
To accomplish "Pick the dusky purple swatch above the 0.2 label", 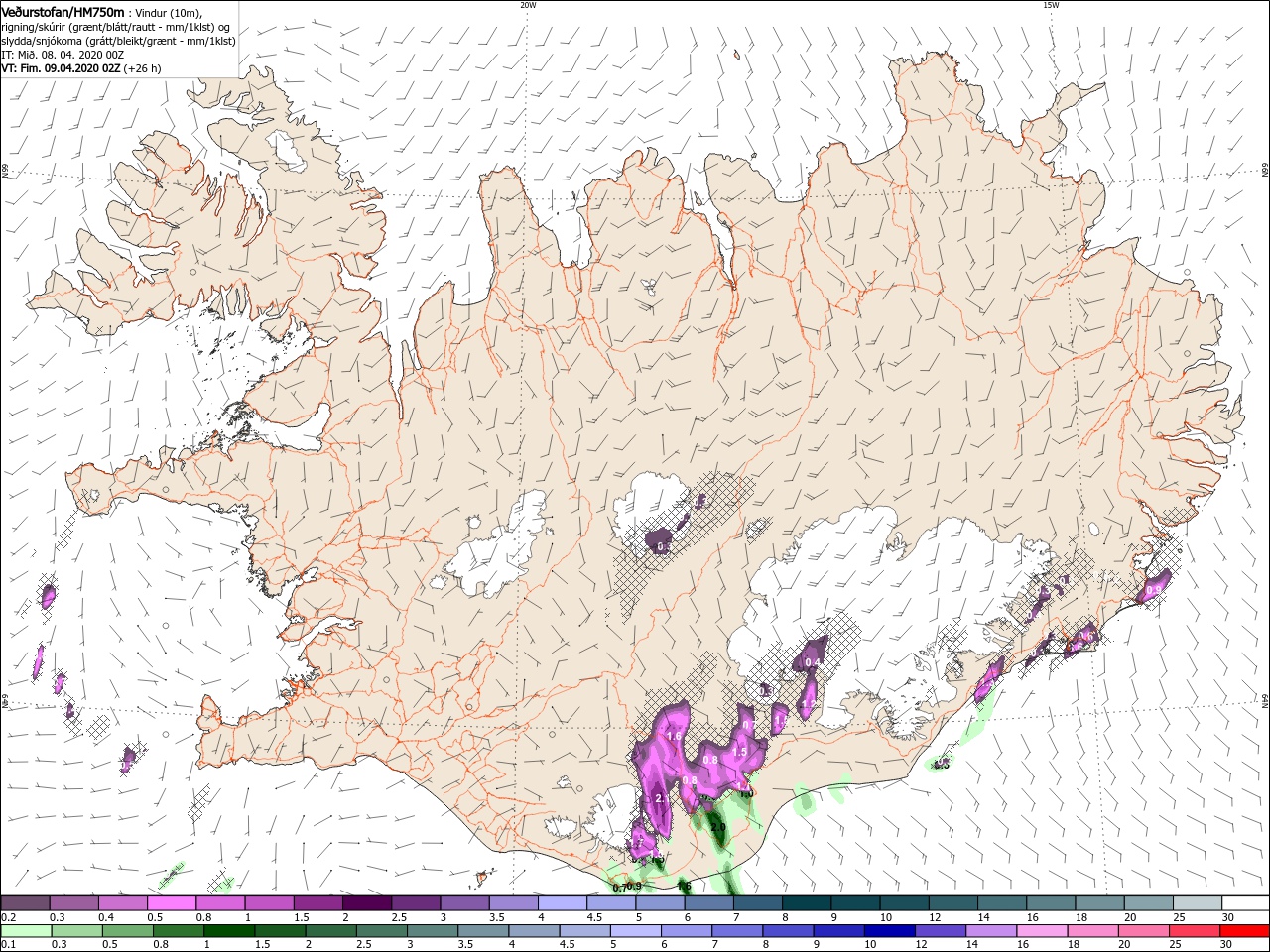I will pos(25,903).
